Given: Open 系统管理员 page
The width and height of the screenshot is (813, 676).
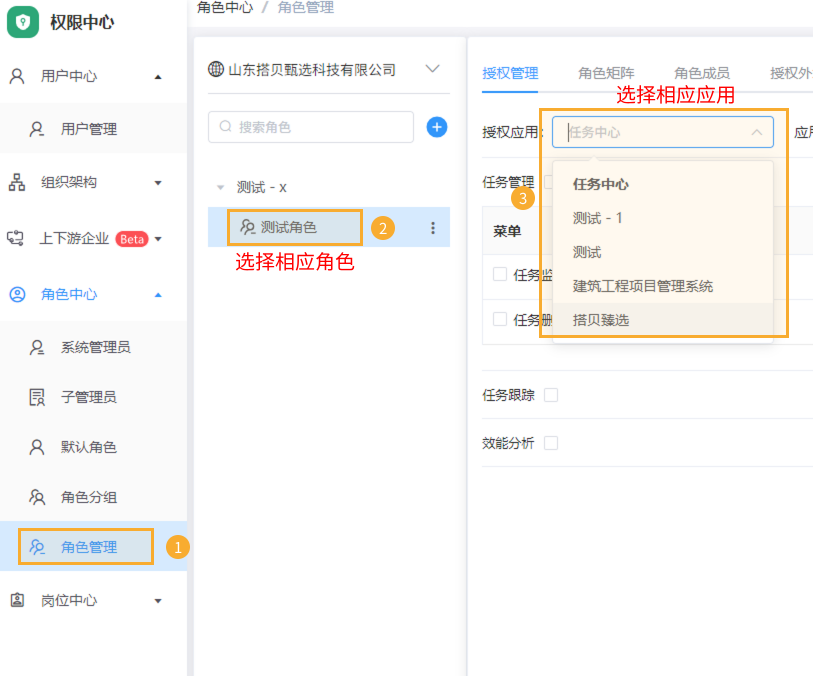Looking at the screenshot, I should coord(93,347).
